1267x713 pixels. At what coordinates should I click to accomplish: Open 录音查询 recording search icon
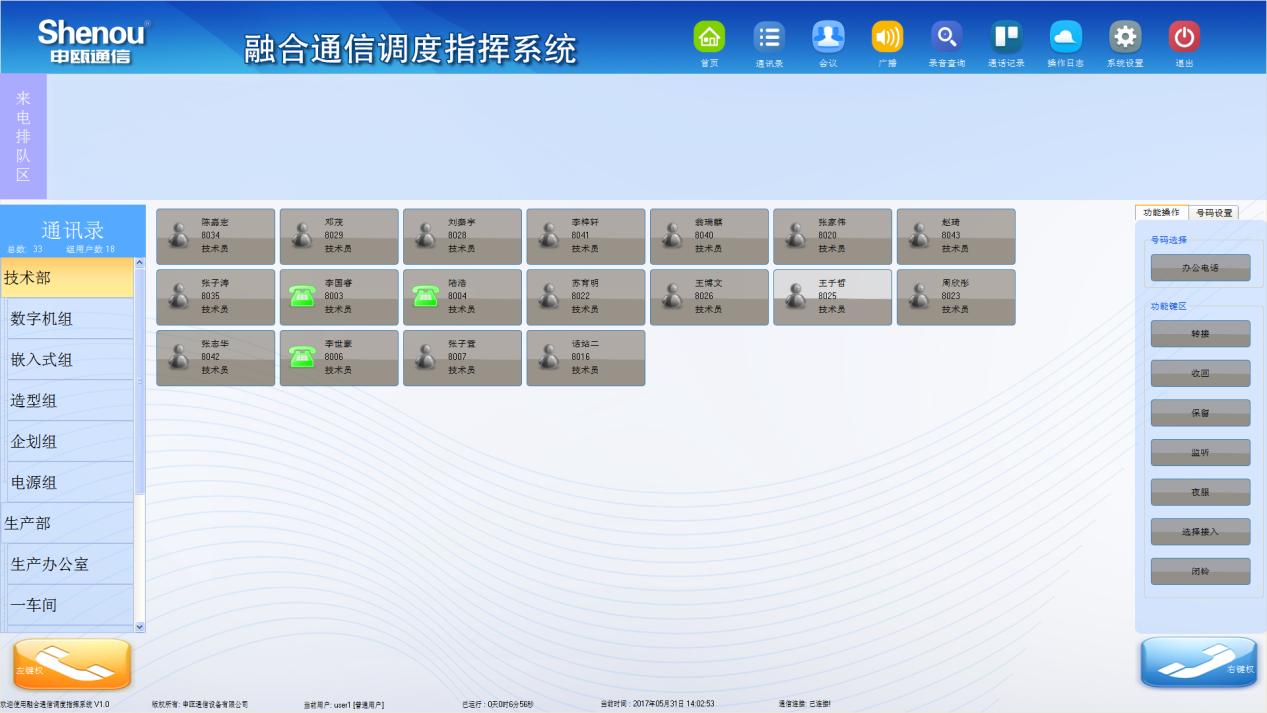(x=946, y=38)
